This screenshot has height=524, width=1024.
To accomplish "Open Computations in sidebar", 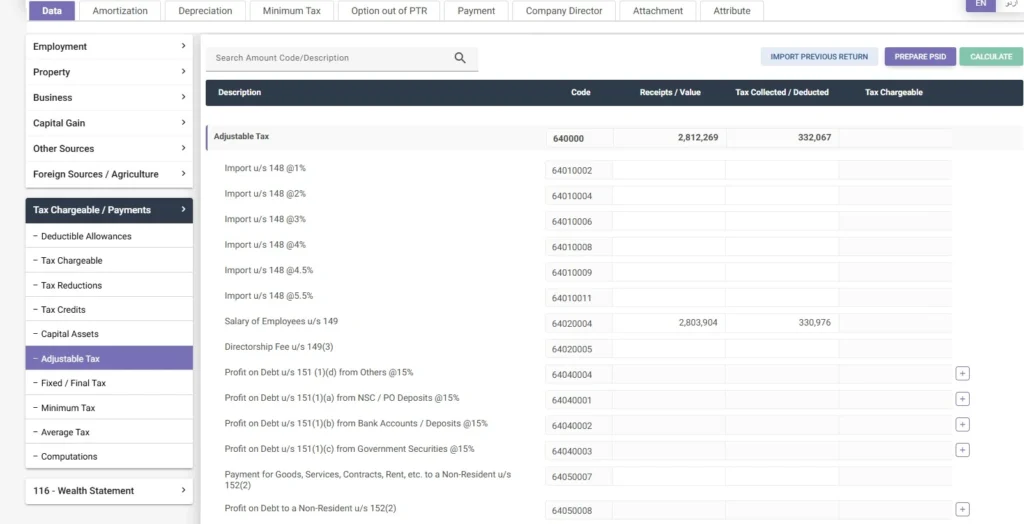I will pos(109,457).
